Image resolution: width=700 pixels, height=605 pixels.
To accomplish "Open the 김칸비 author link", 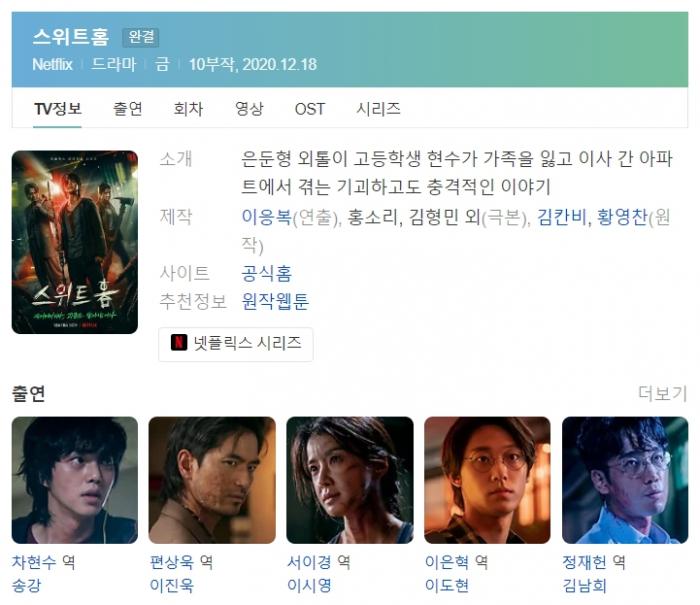I will point(562,217).
